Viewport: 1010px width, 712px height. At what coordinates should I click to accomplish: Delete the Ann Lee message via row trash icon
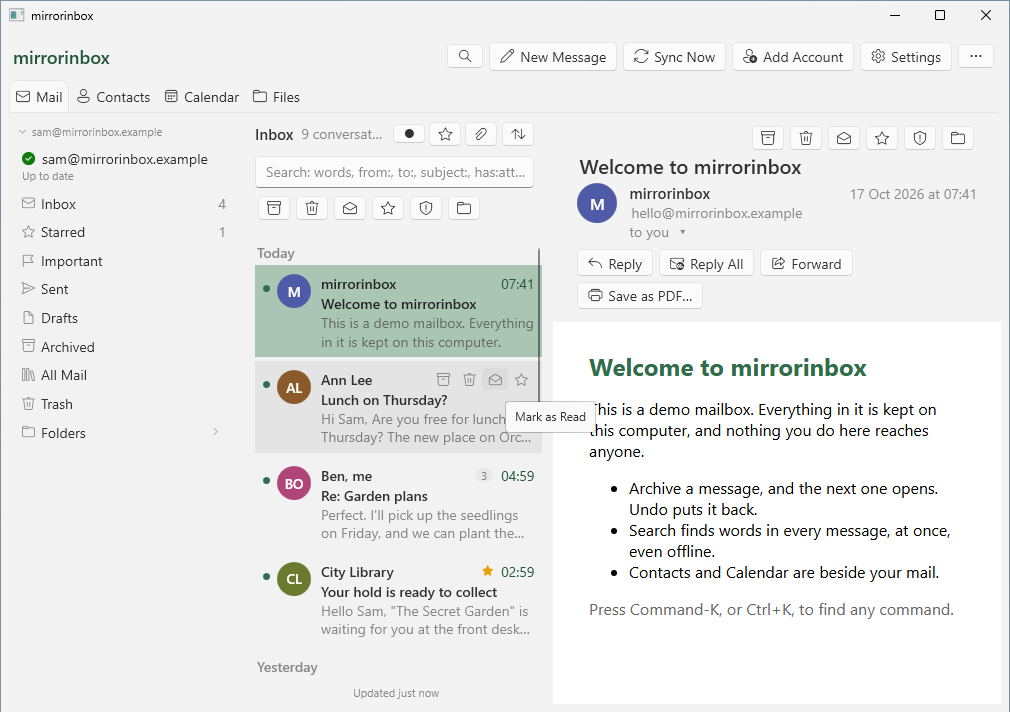[x=470, y=380]
